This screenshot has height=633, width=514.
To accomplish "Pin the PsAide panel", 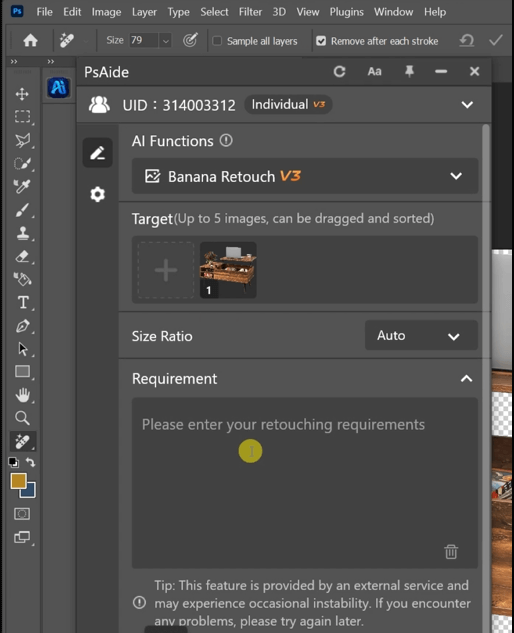I will click(409, 71).
